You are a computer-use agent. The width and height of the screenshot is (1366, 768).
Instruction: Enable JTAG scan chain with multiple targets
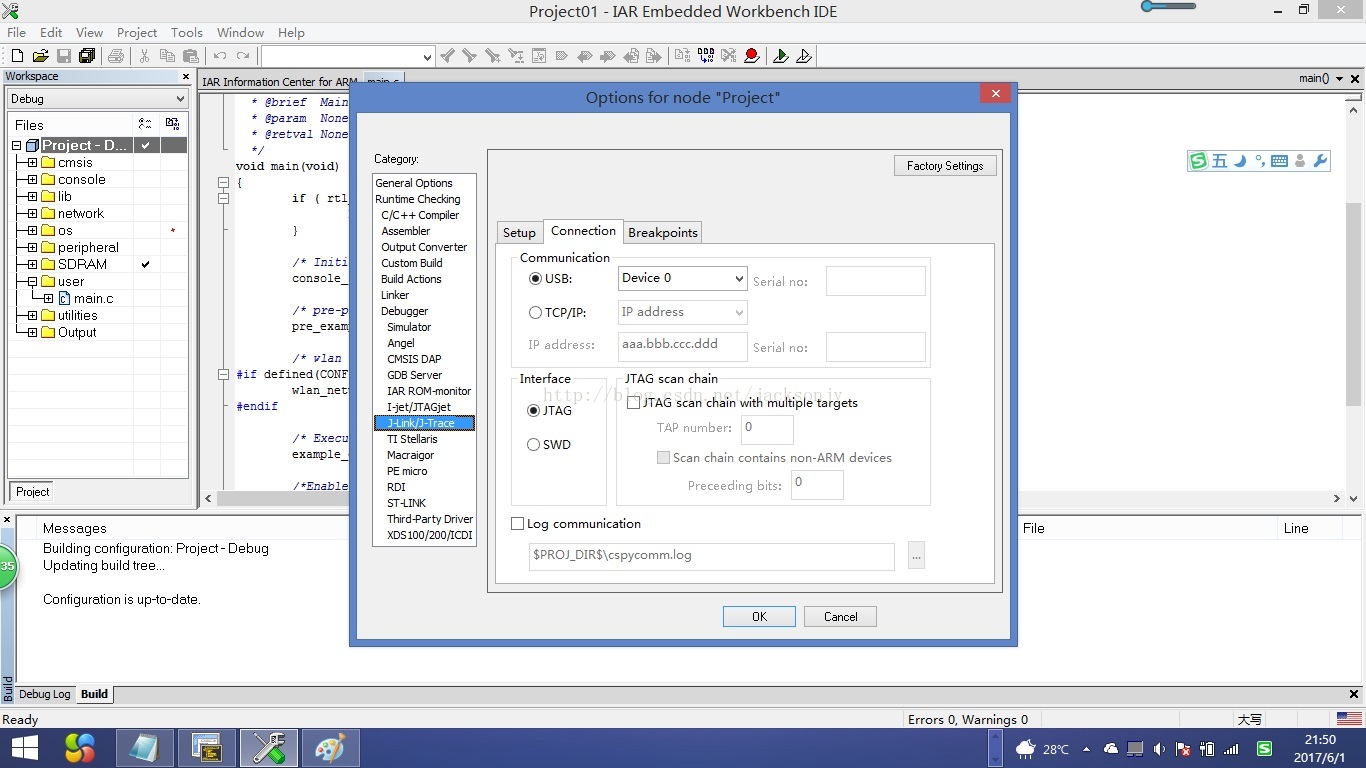click(x=634, y=403)
